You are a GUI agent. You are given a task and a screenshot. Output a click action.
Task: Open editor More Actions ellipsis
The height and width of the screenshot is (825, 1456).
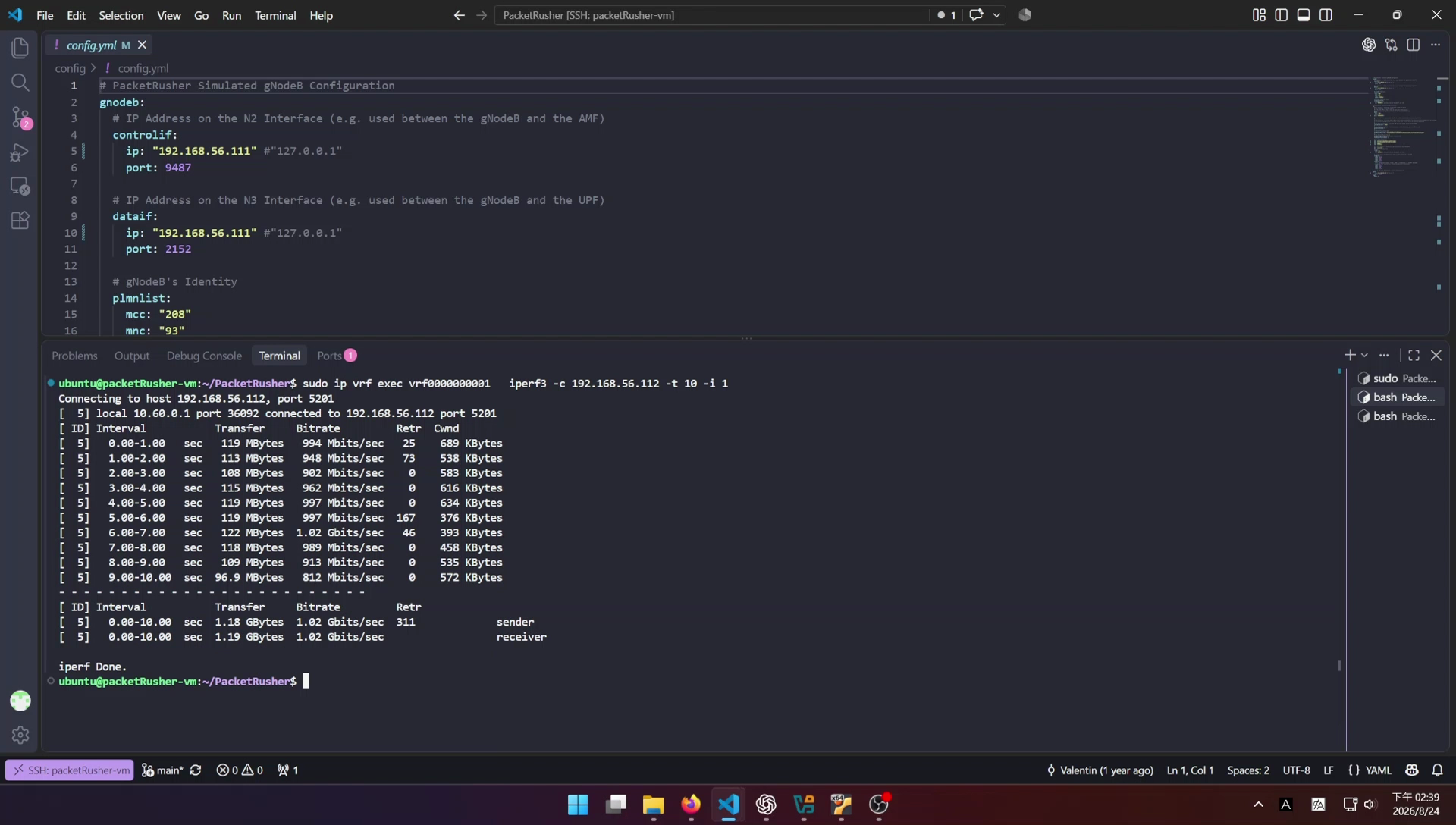pos(1436,45)
